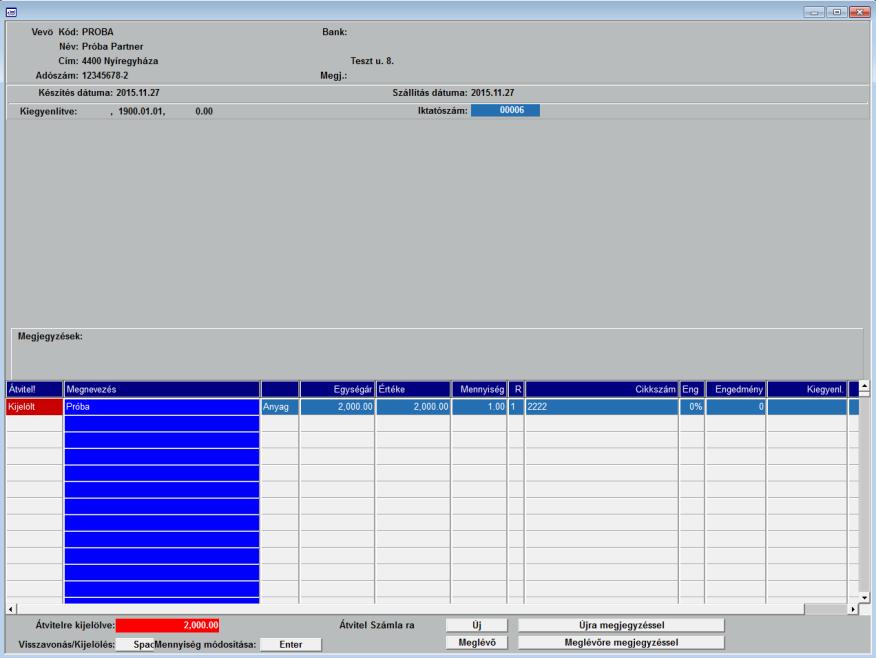Click Meglévőre megjegyzéssel button
The height and width of the screenshot is (658, 876).
coord(621,643)
